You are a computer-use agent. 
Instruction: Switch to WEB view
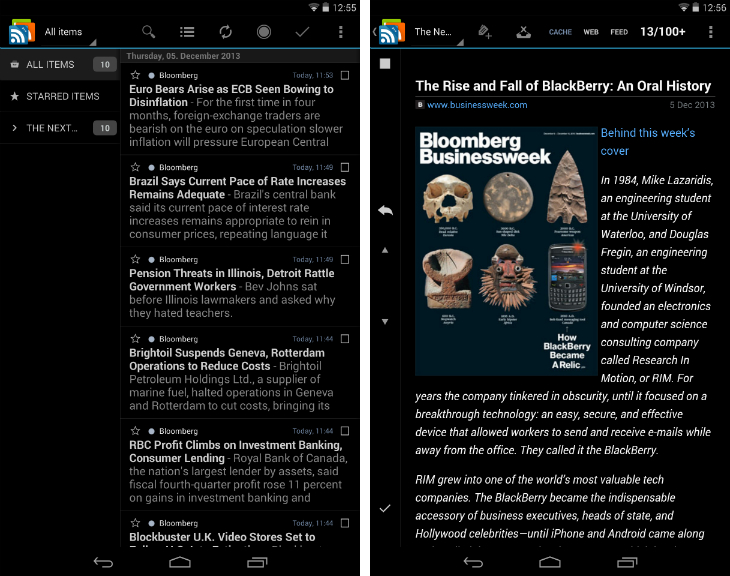click(x=591, y=32)
